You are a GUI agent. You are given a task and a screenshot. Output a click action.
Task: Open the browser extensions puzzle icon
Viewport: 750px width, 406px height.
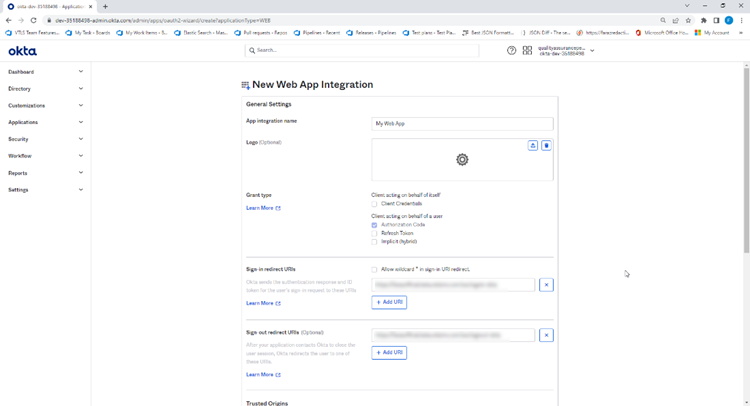[x=703, y=21]
